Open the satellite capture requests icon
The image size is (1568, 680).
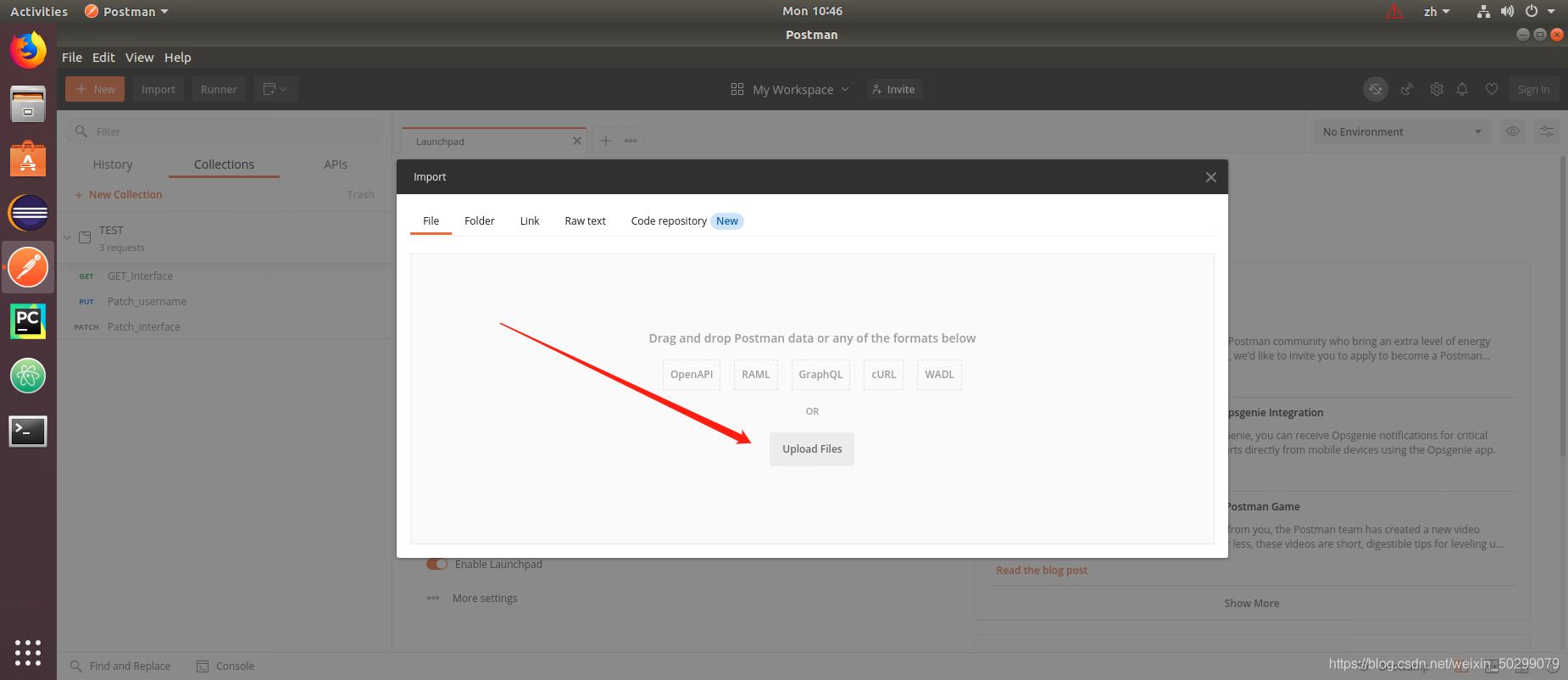pos(1407,89)
